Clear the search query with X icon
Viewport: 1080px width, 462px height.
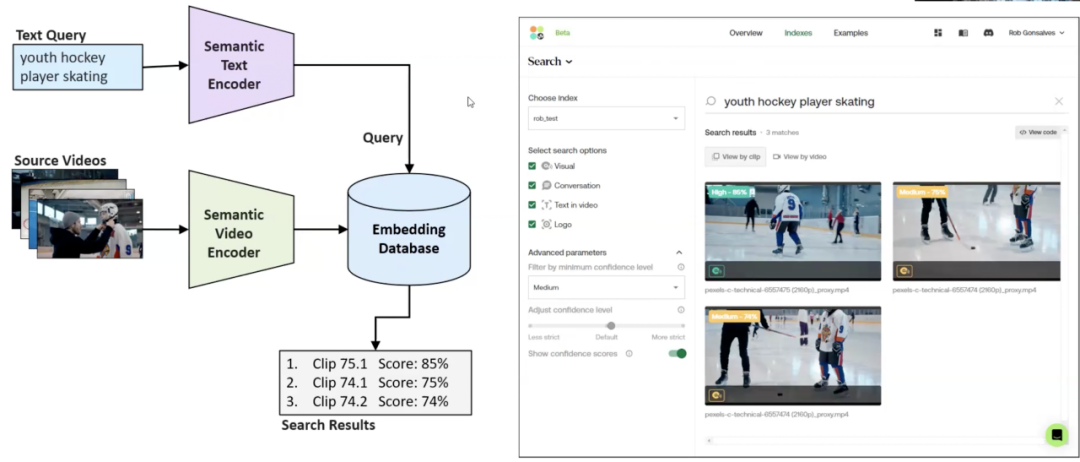[x=1059, y=101]
